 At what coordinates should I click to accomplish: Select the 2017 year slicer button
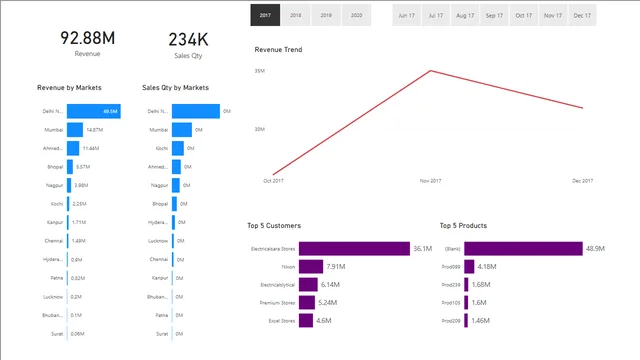[x=265, y=15]
